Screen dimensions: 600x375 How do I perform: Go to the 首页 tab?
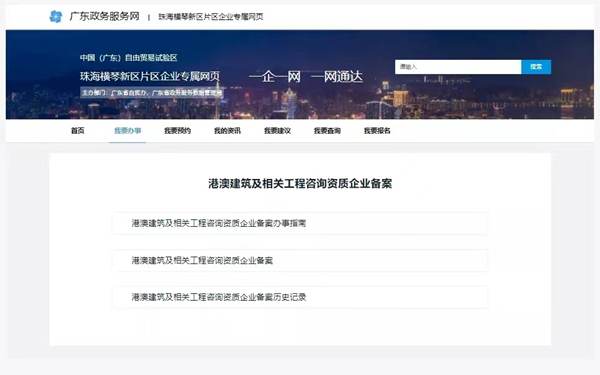(x=78, y=131)
